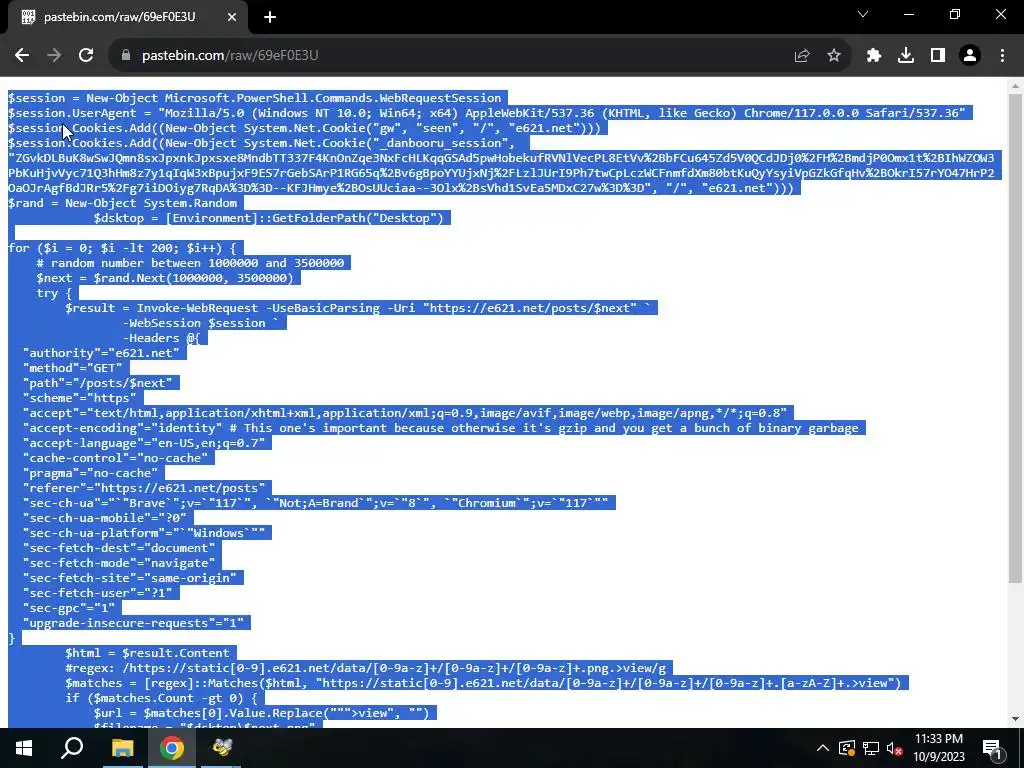This screenshot has height=768, width=1024.
Task: Click the "method"="GET" line
Action: click(x=72, y=368)
